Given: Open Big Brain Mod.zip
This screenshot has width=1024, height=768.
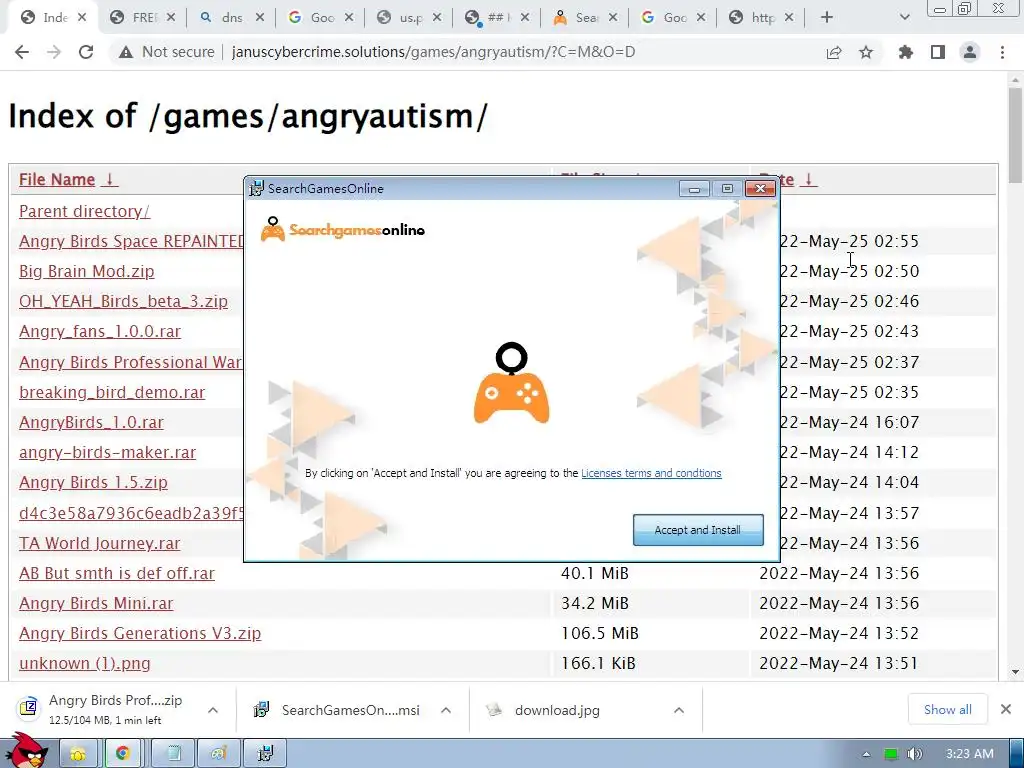Looking at the screenshot, I should [86, 272].
